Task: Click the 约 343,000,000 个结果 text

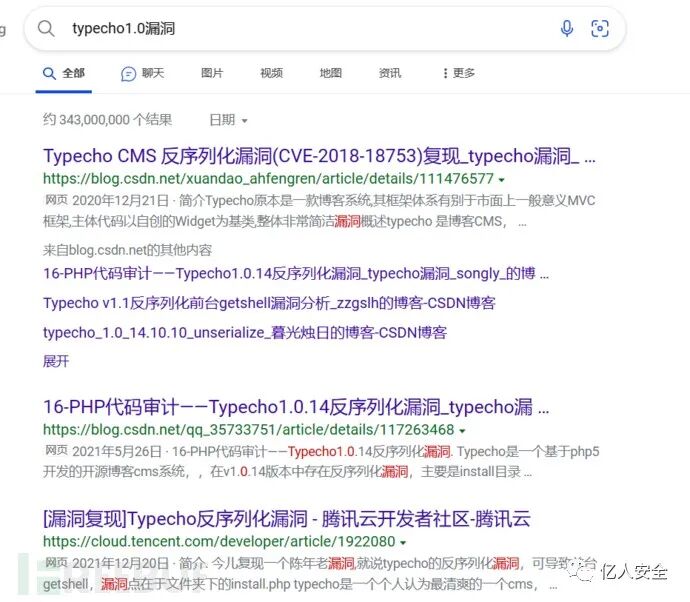Action: click(x=107, y=120)
